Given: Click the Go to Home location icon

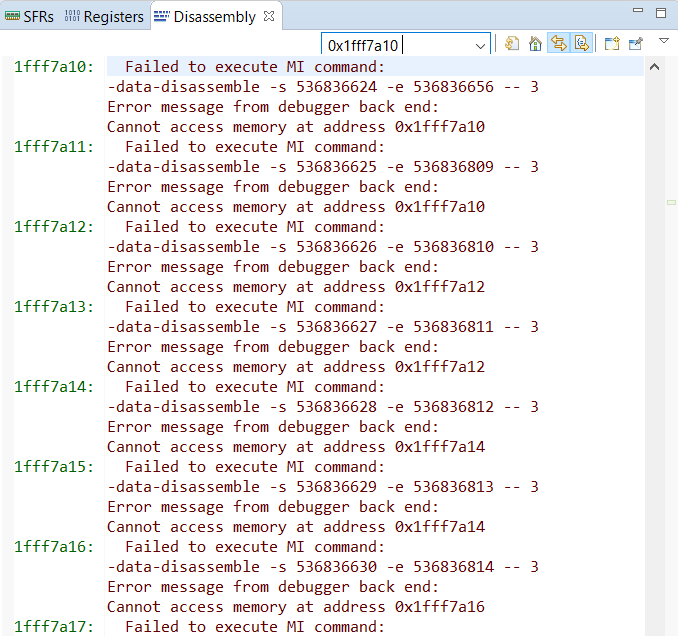Looking at the screenshot, I should pyautogui.click(x=535, y=44).
